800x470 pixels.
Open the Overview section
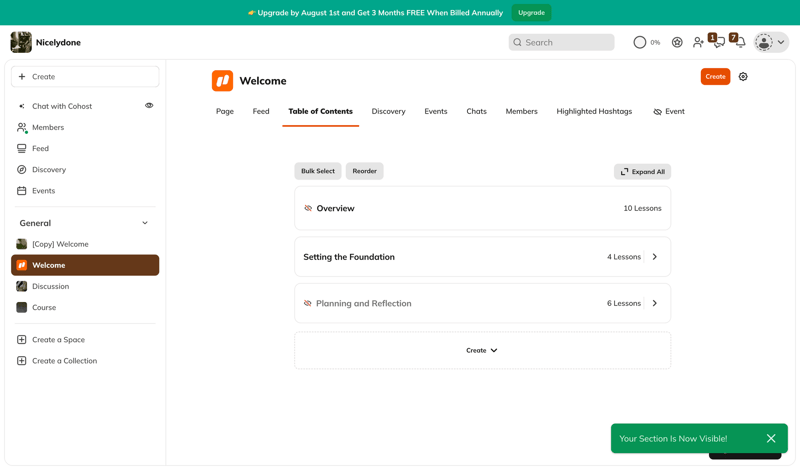coord(482,208)
